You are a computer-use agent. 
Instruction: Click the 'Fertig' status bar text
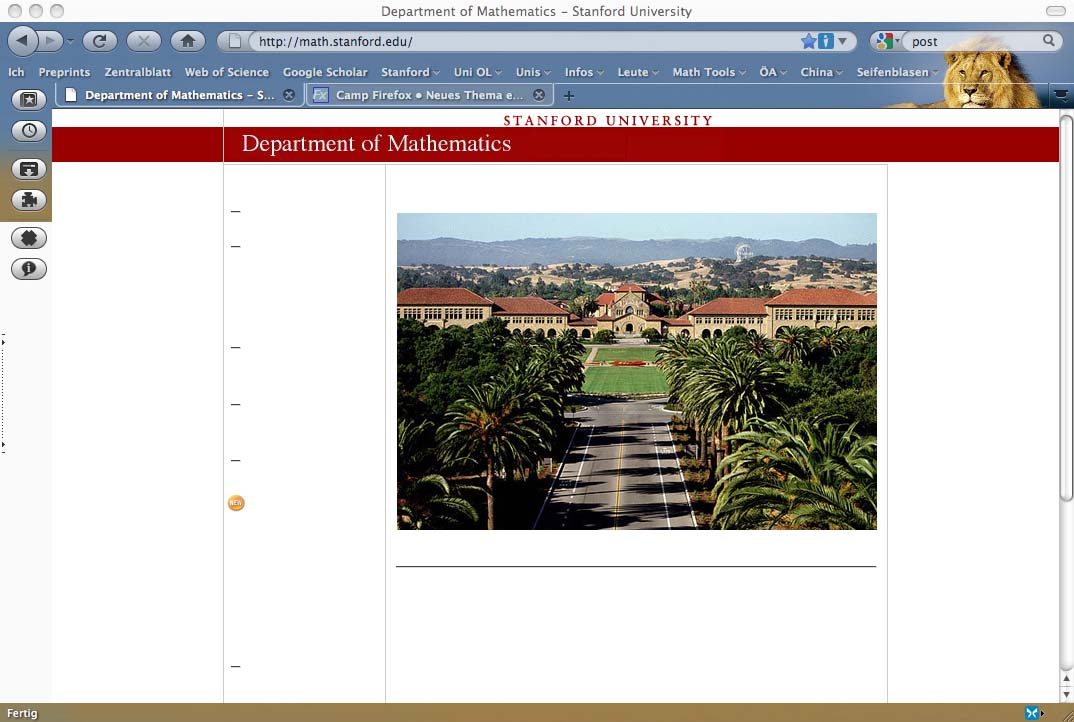[22, 713]
